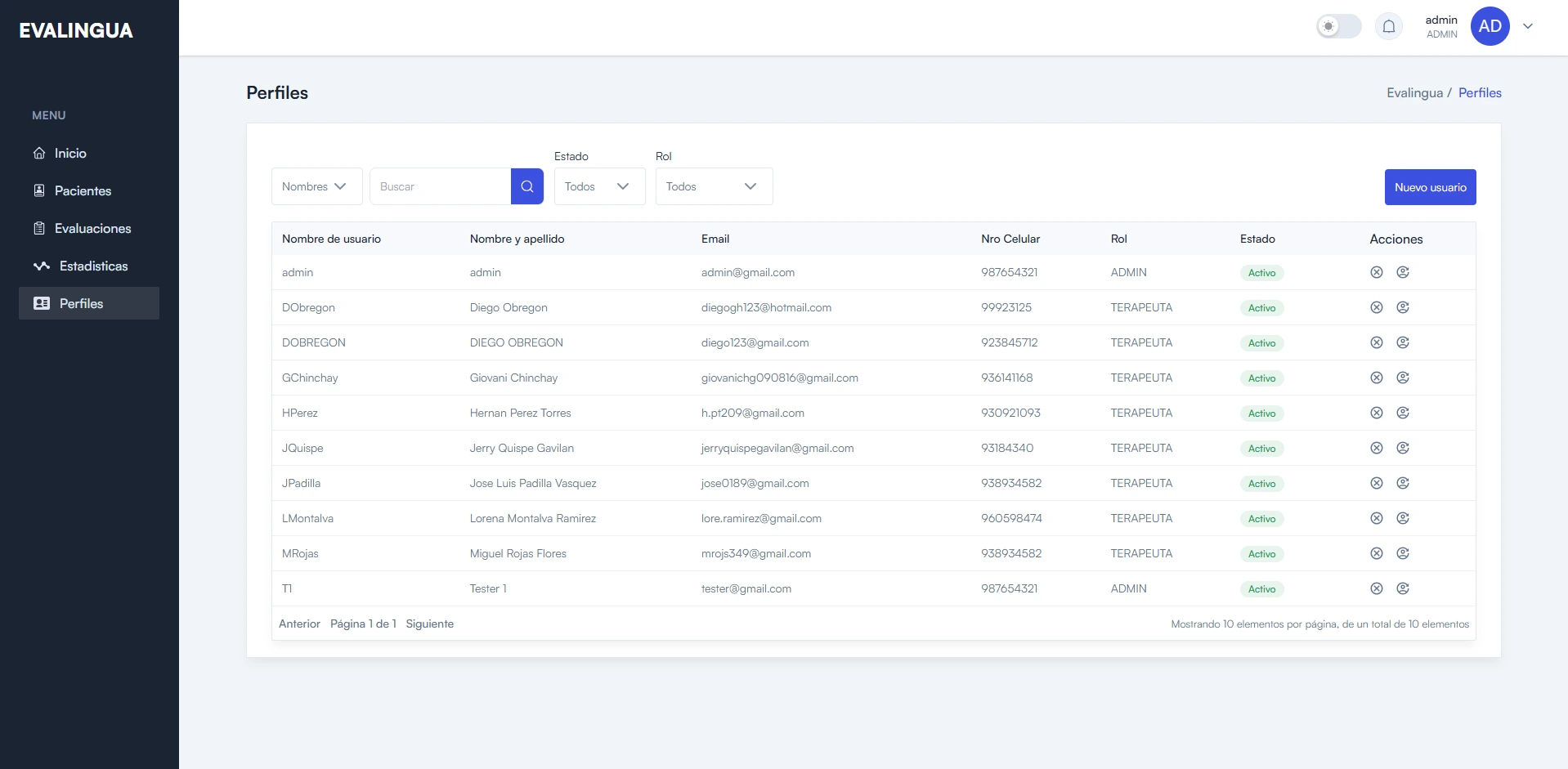Click the user-refresh icon in HPerez's row
Viewport: 1568px width, 769px height.
click(1403, 413)
